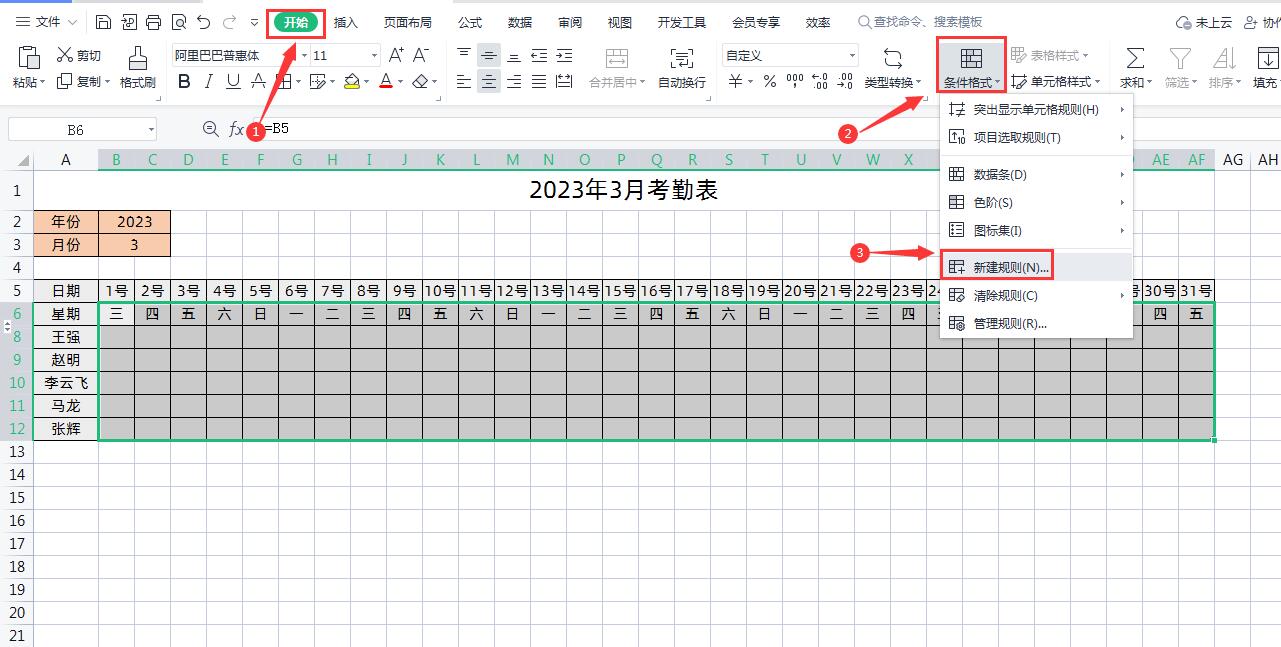Select the 剪切 Cut tool
The image size is (1281, 647).
pos(80,55)
